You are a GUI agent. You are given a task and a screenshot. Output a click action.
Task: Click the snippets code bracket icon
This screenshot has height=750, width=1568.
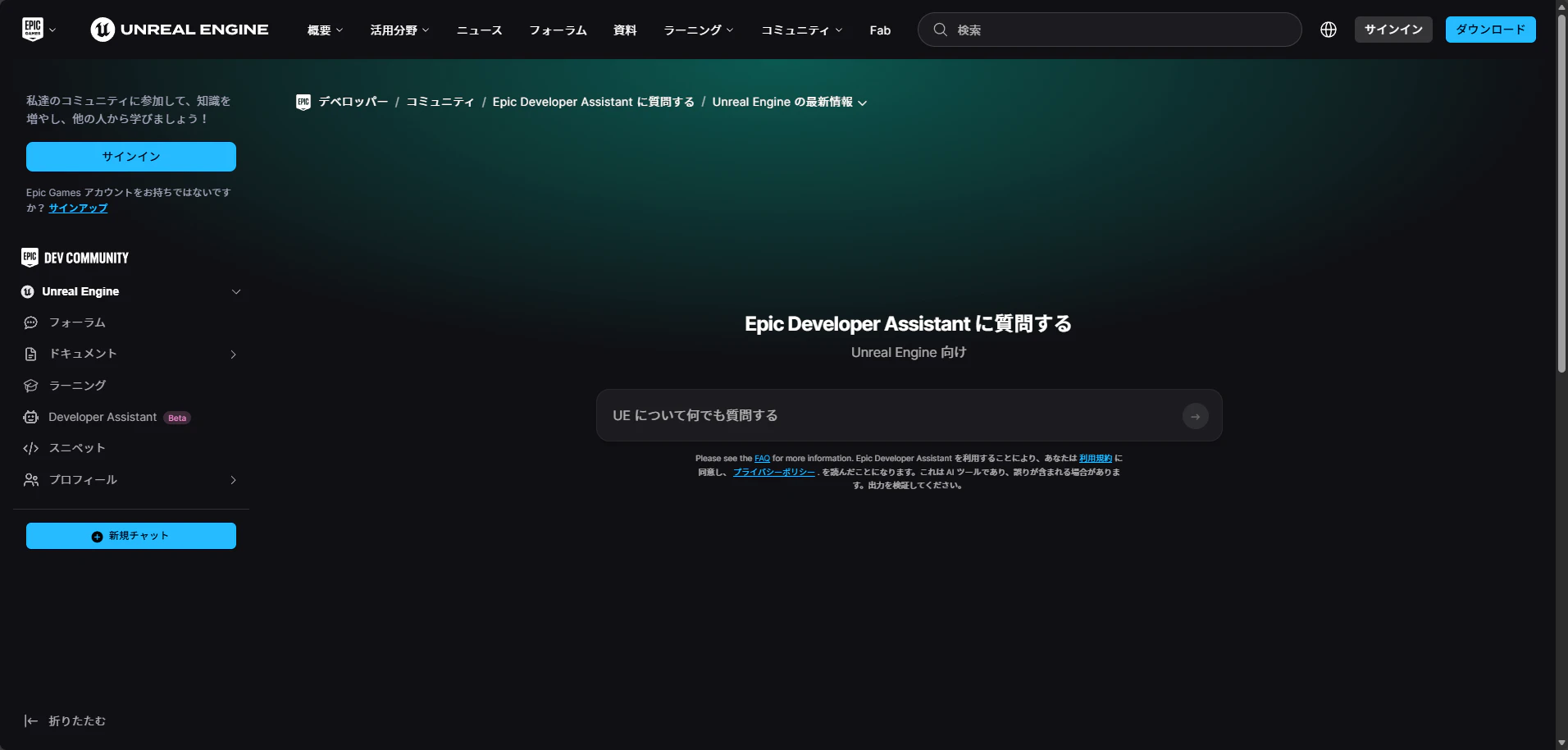click(x=31, y=448)
